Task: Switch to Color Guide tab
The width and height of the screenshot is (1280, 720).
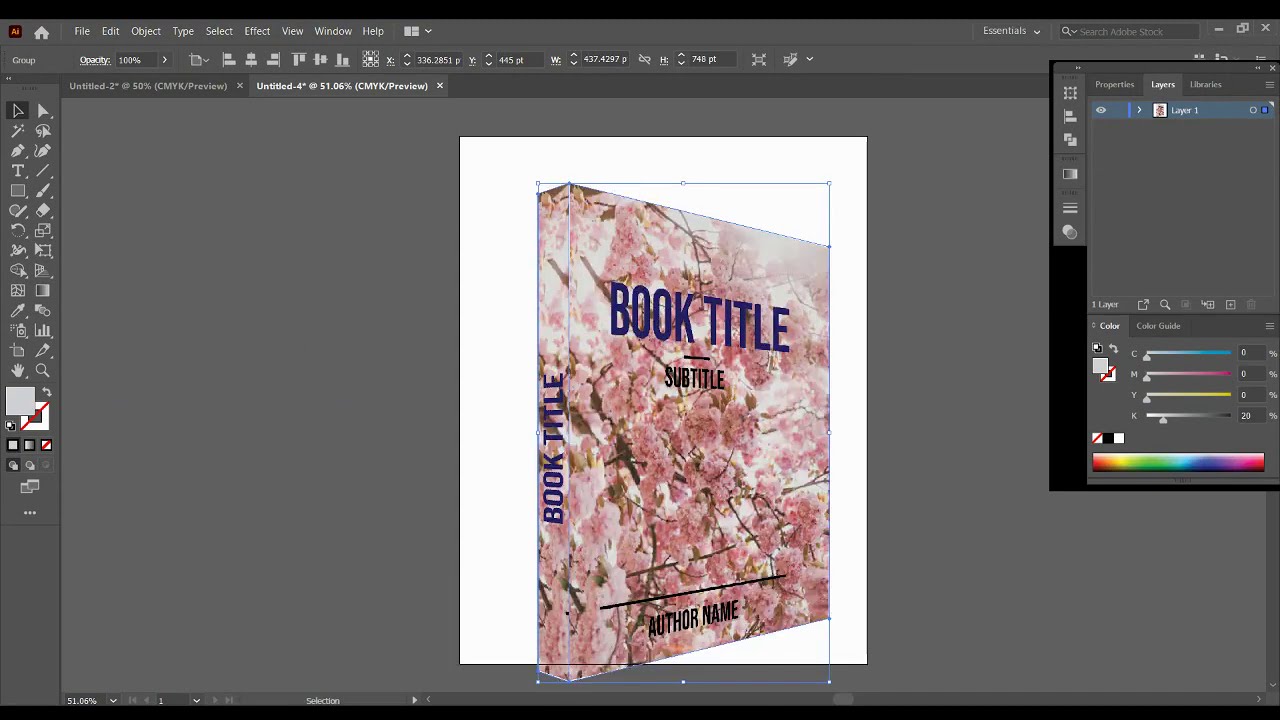Action: [x=1158, y=326]
